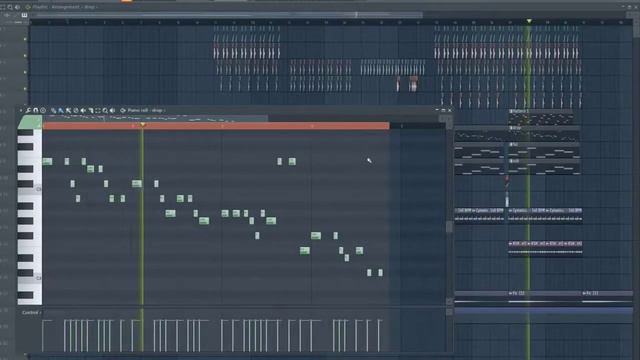
Task: Click the Piano roll playhead marker
Action: pyautogui.click(x=142, y=124)
